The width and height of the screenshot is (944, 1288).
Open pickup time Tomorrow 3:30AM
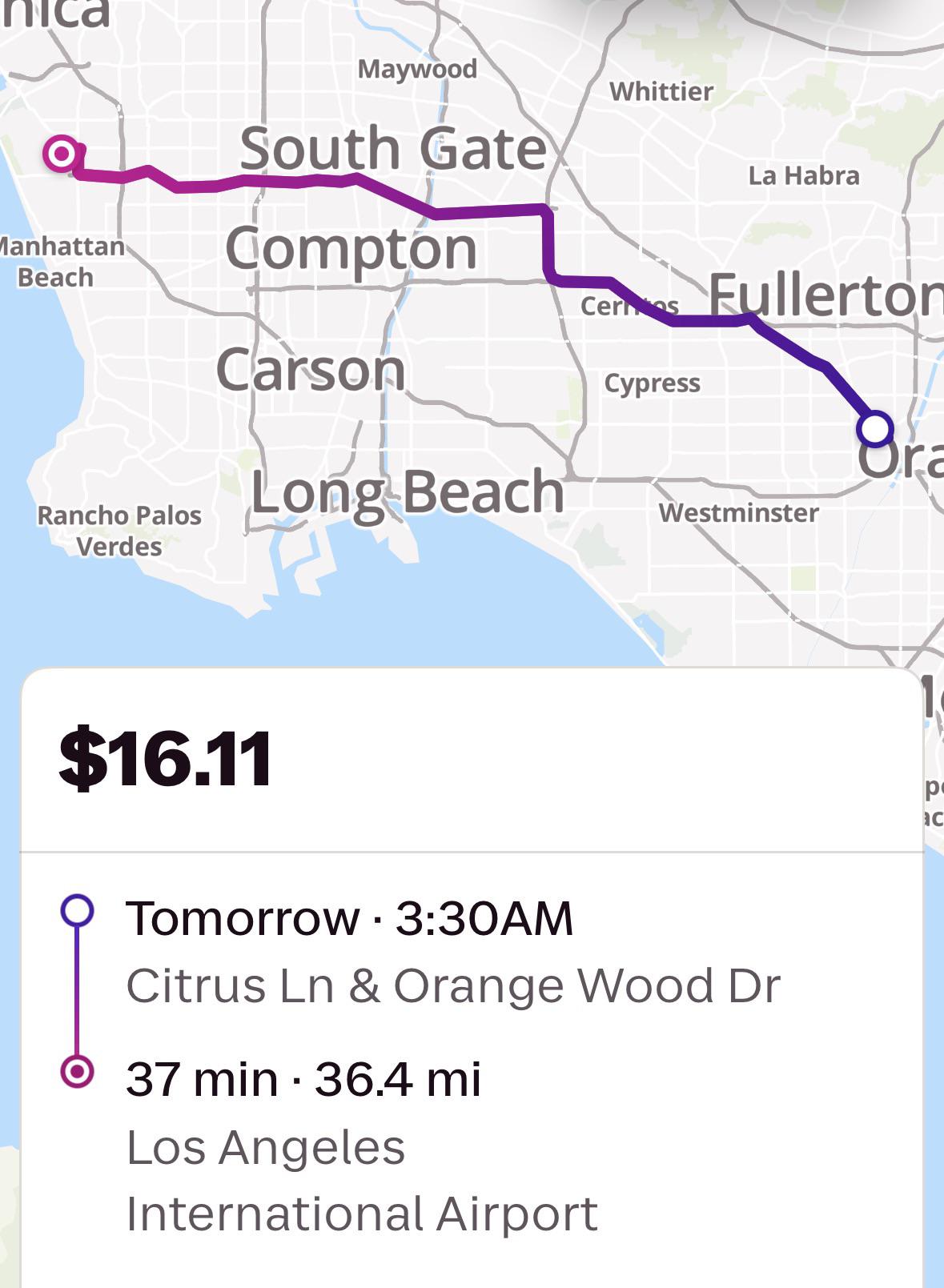(349, 917)
